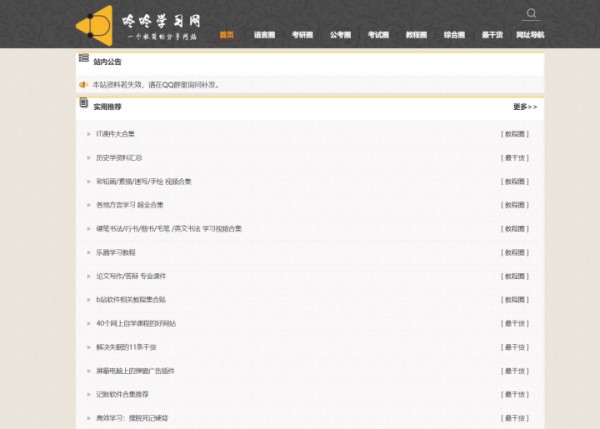This screenshot has width=600, height=429.
Task: Click the [最干货] tag on 历史学资料汇总 row
Action: point(515,158)
